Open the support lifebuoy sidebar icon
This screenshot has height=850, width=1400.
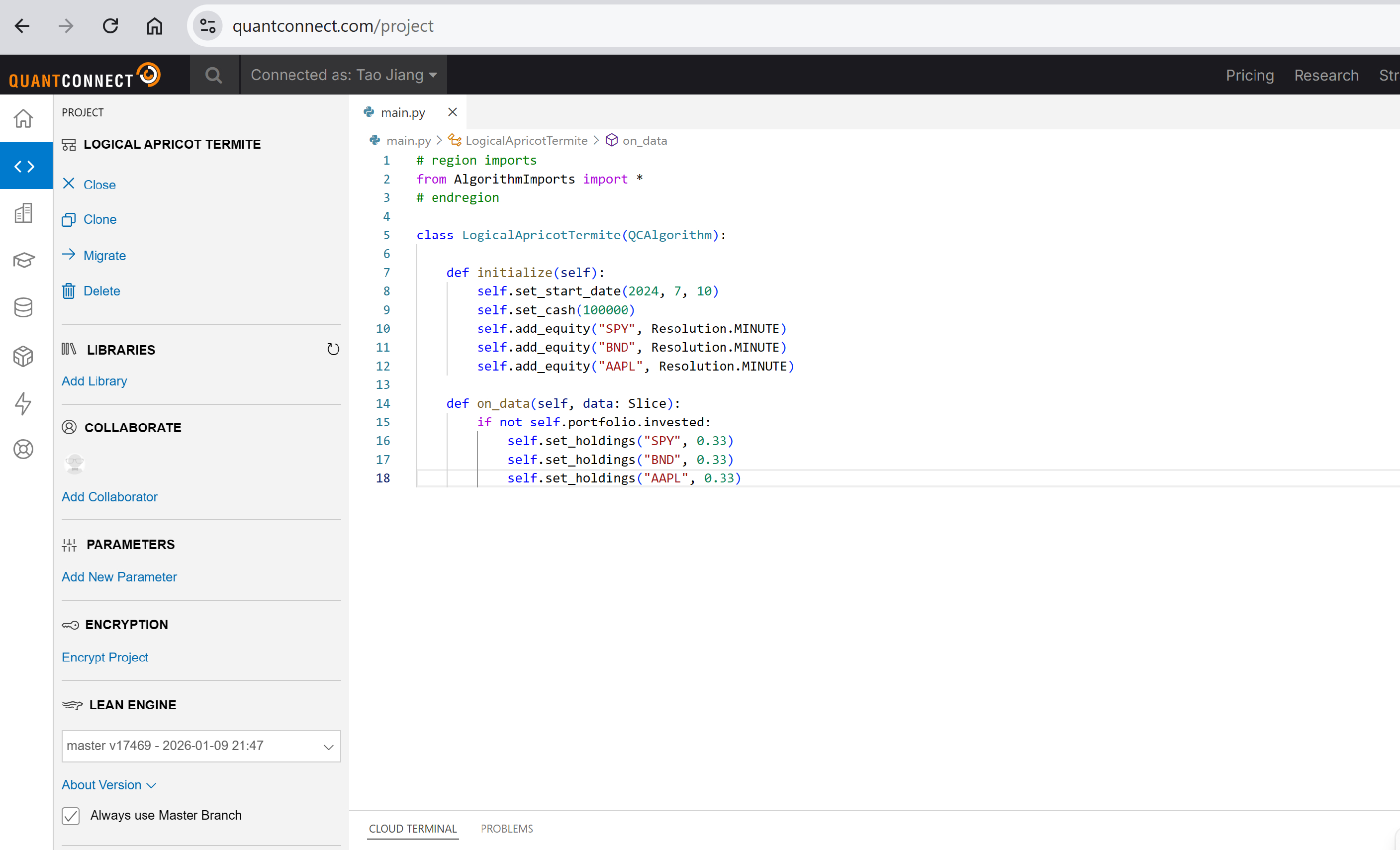coord(23,449)
